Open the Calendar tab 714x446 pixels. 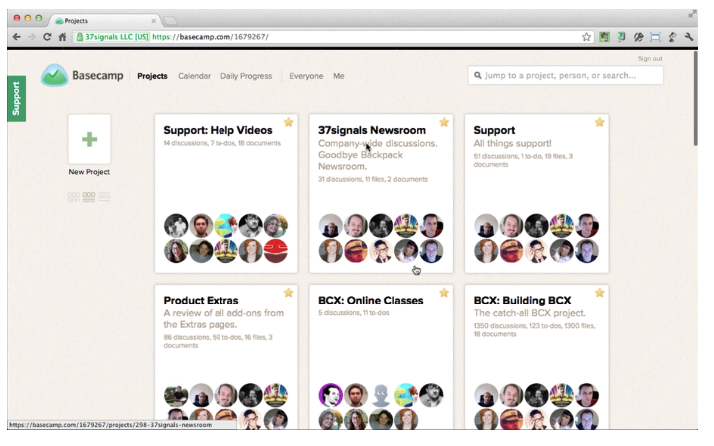click(x=194, y=76)
